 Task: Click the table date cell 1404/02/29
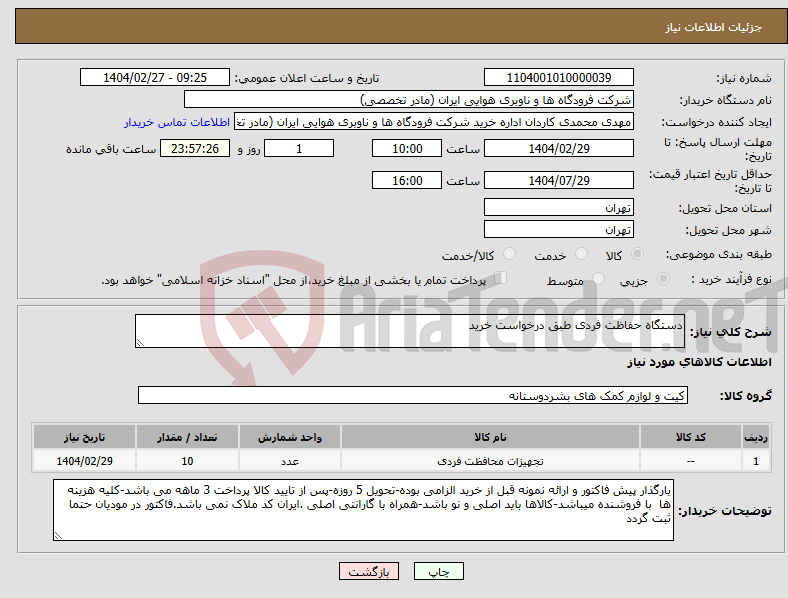pos(84,461)
